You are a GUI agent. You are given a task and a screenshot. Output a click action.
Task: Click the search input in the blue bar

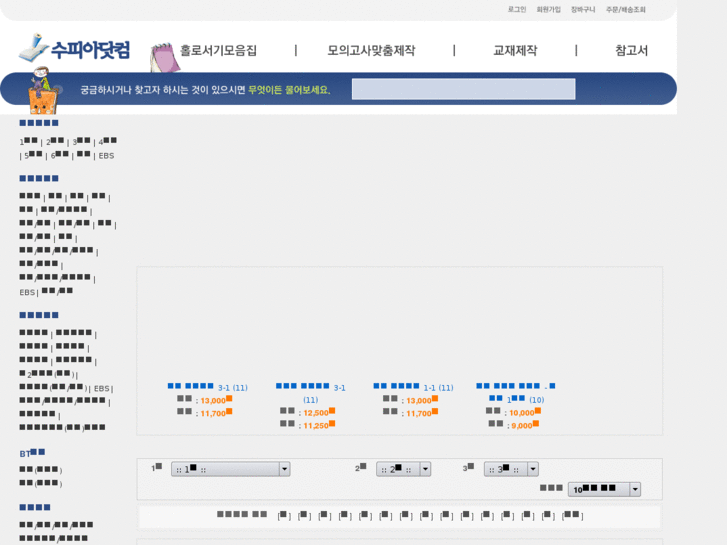point(464,89)
